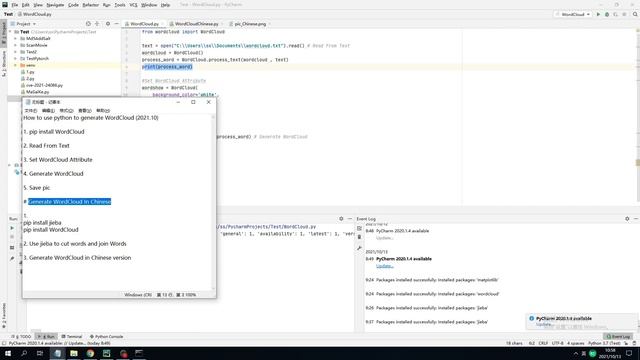Image resolution: width=640 pixels, height=360 pixels.
Task: Open the first menu in Notepad window
Action: pyautogui.click(x=31, y=111)
